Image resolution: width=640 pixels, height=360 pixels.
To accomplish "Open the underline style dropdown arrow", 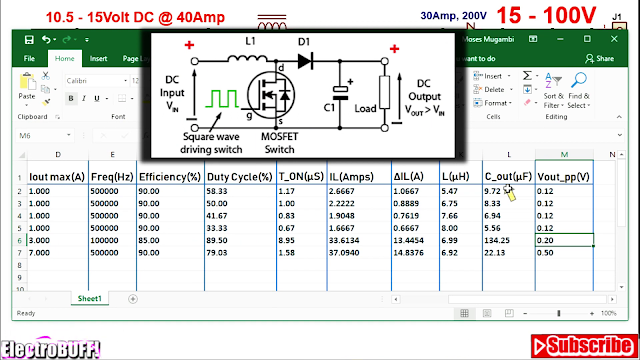I will tap(107, 98).
